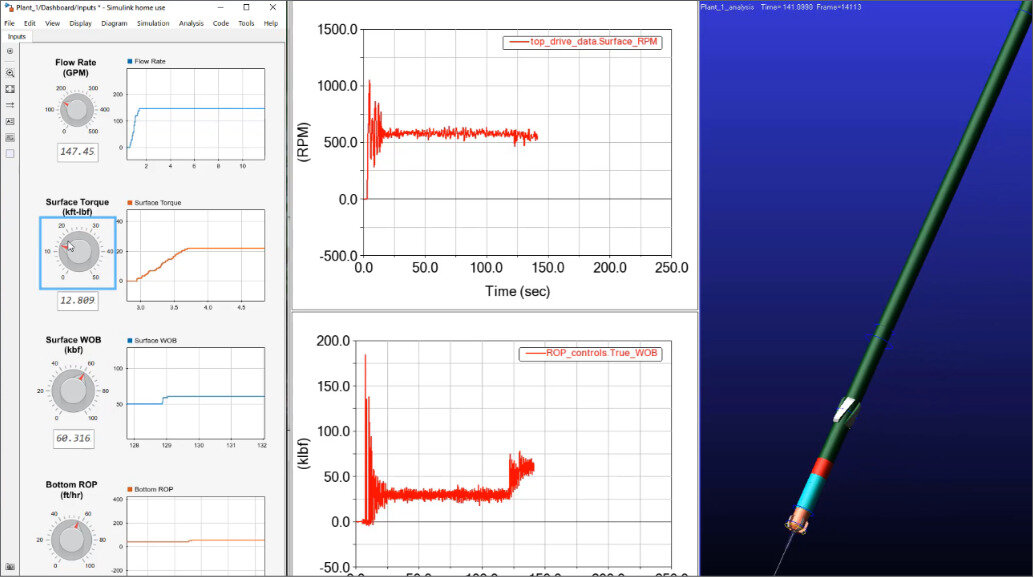Toggle the Flow Rate legend entry

(147, 61)
